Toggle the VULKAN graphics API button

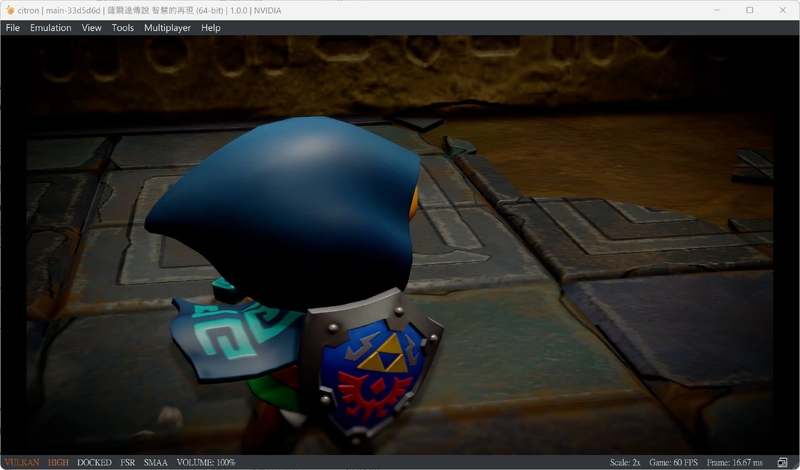(22, 462)
